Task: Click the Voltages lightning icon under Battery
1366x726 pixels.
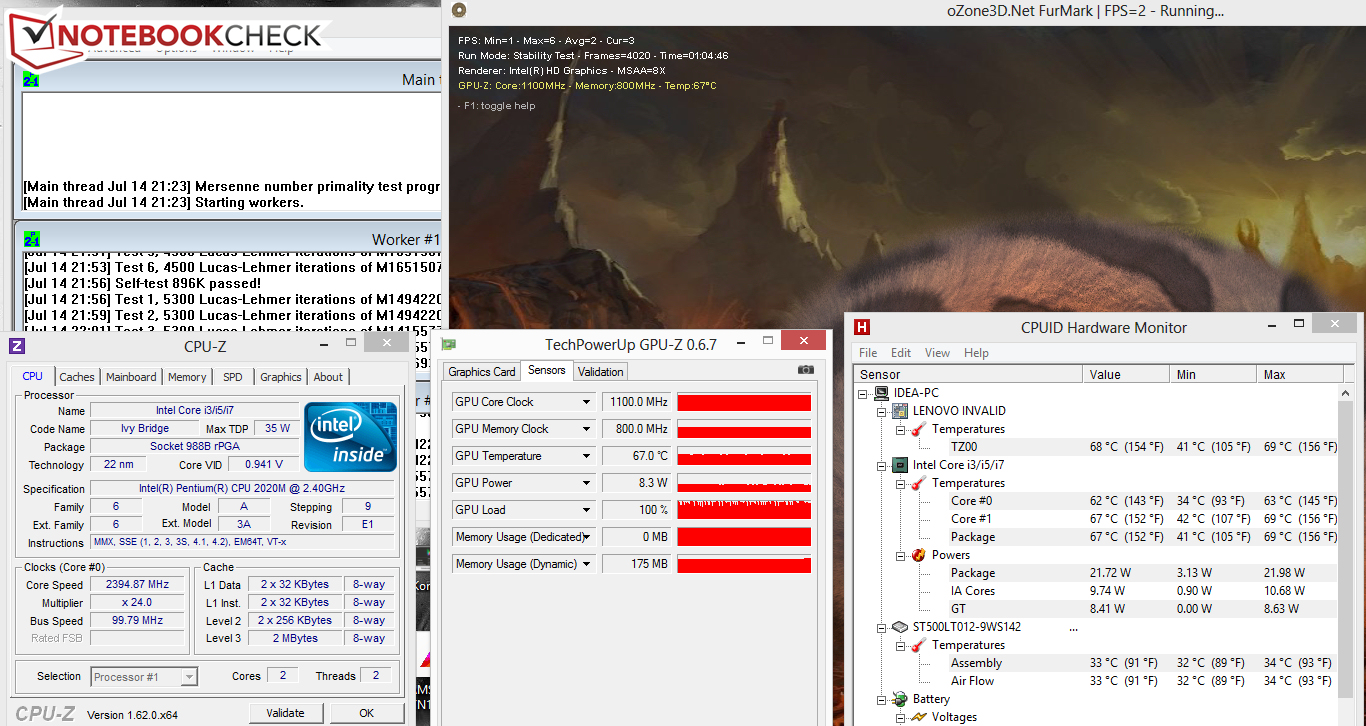Action: [x=918, y=717]
